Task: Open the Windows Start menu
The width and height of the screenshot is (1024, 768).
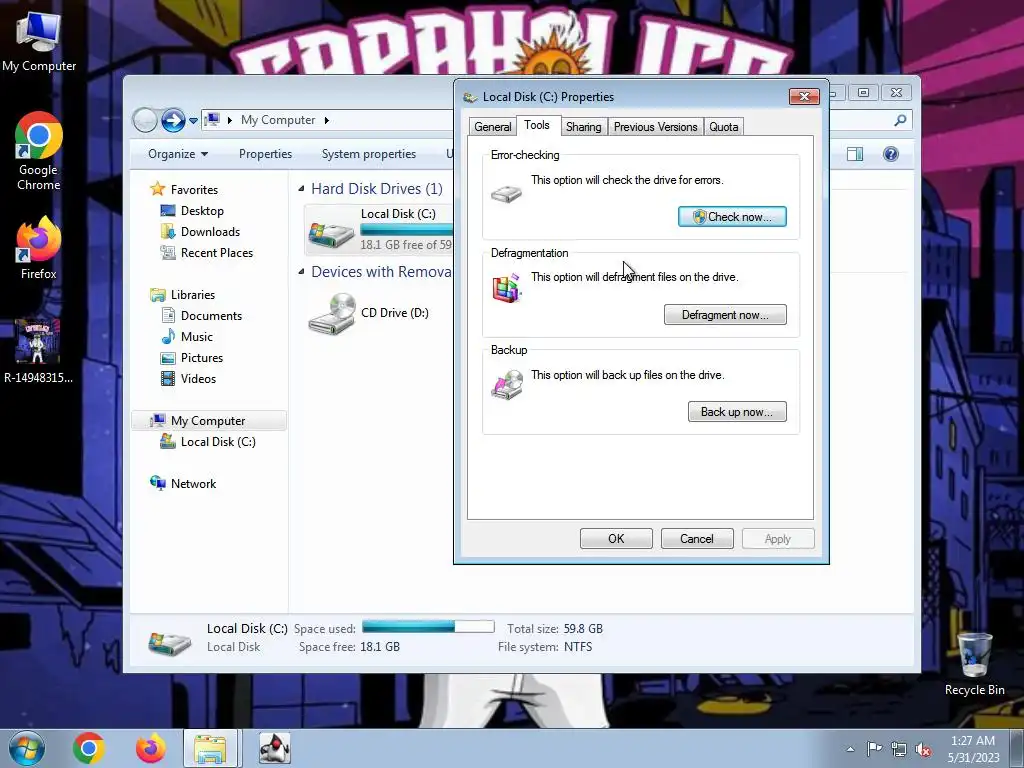Action: pyautogui.click(x=26, y=748)
